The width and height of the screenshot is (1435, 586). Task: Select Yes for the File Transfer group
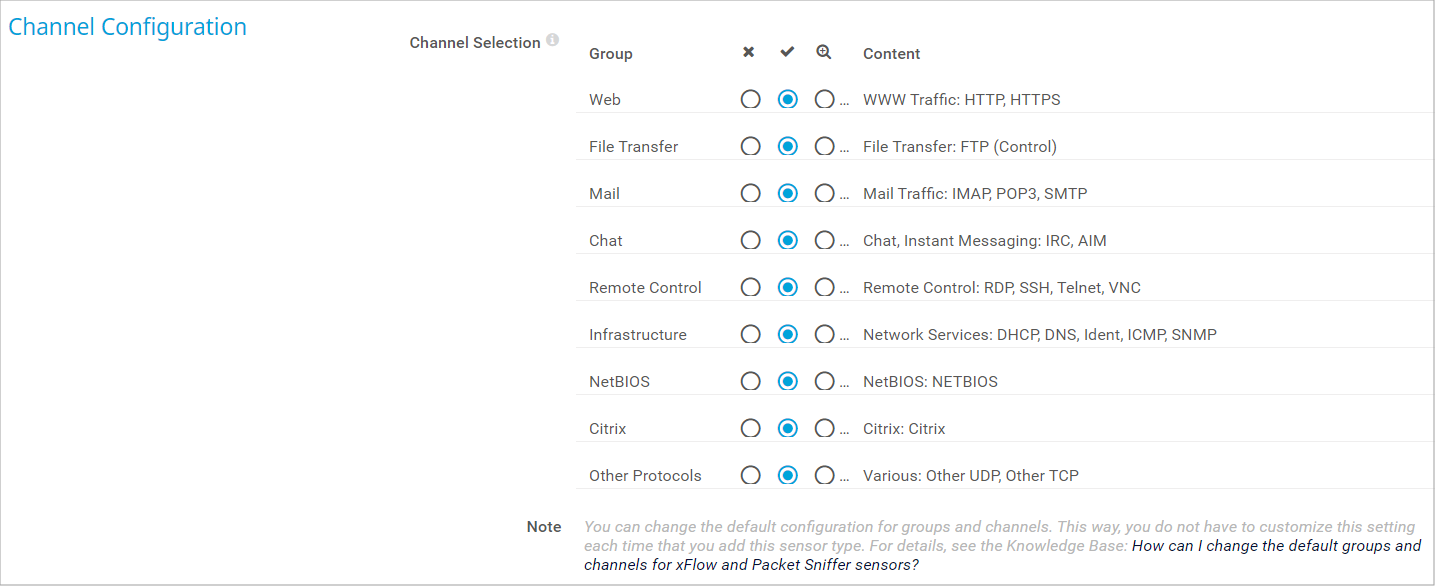coord(788,146)
